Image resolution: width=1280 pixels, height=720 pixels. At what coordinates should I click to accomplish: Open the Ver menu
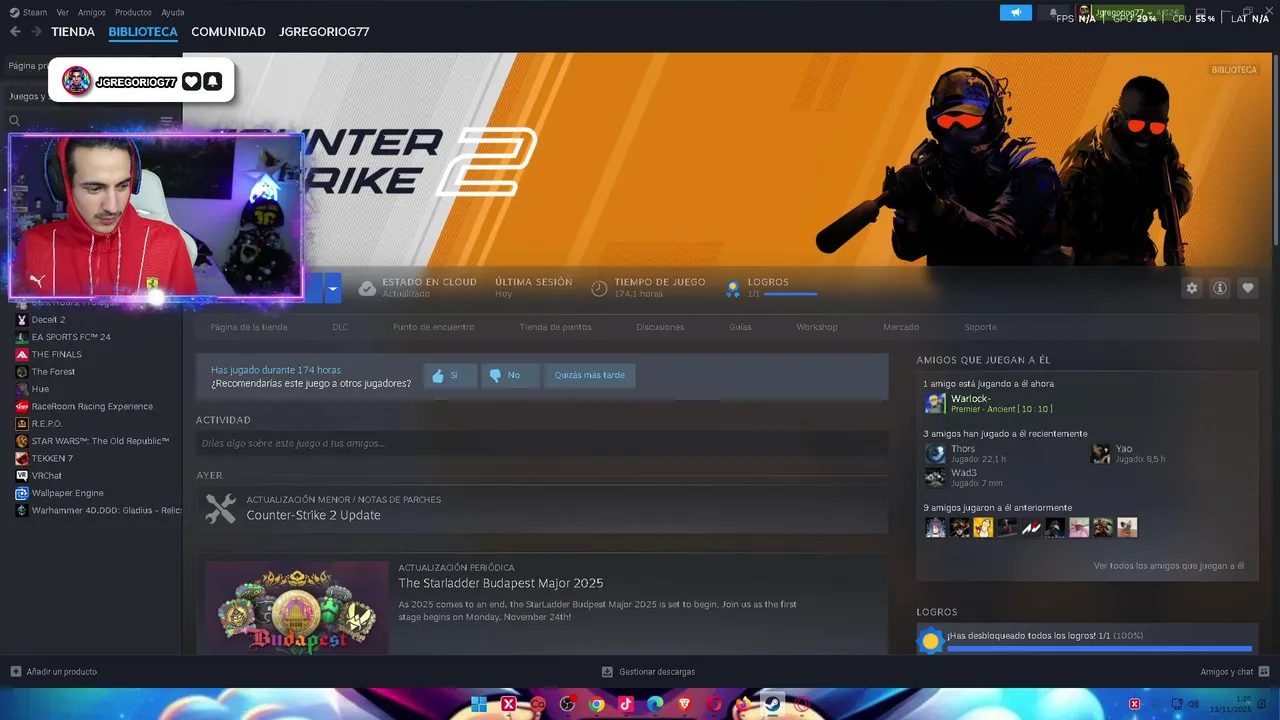click(63, 12)
